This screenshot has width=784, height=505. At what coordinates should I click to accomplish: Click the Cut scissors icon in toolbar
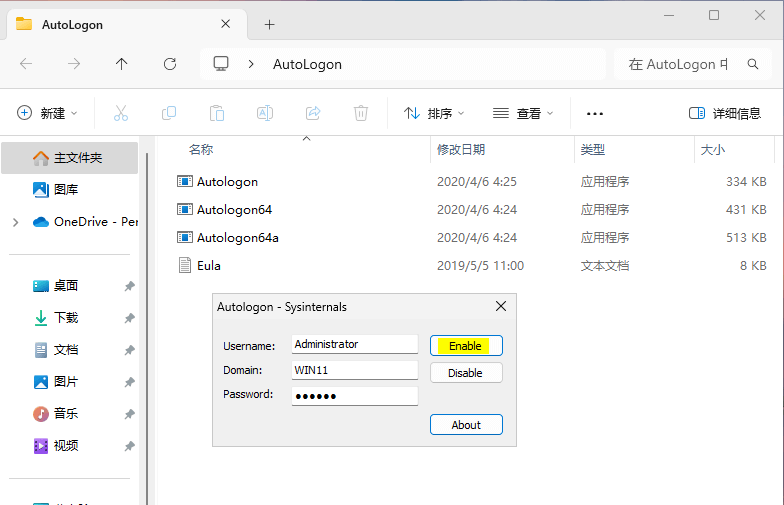tap(121, 113)
